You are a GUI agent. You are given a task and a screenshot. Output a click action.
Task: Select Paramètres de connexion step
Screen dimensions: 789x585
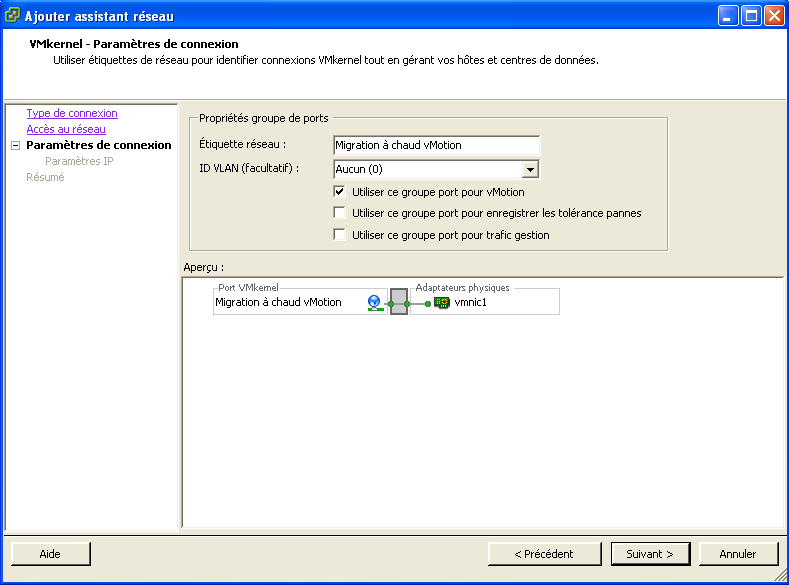(98, 145)
